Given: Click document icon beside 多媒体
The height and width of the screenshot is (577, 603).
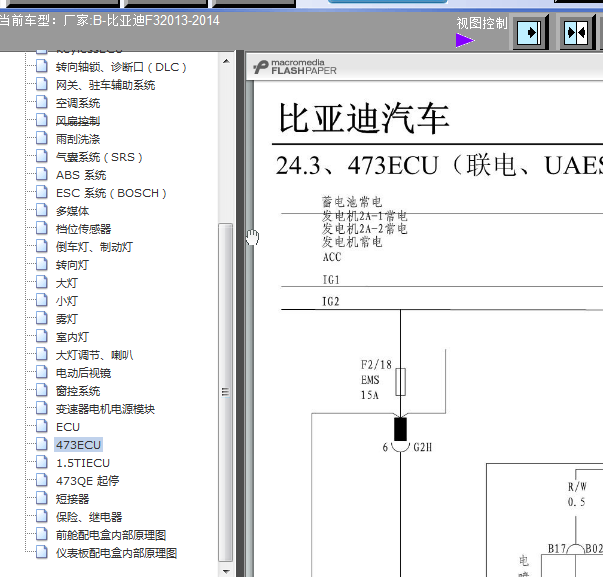Looking at the screenshot, I should [x=42, y=210].
